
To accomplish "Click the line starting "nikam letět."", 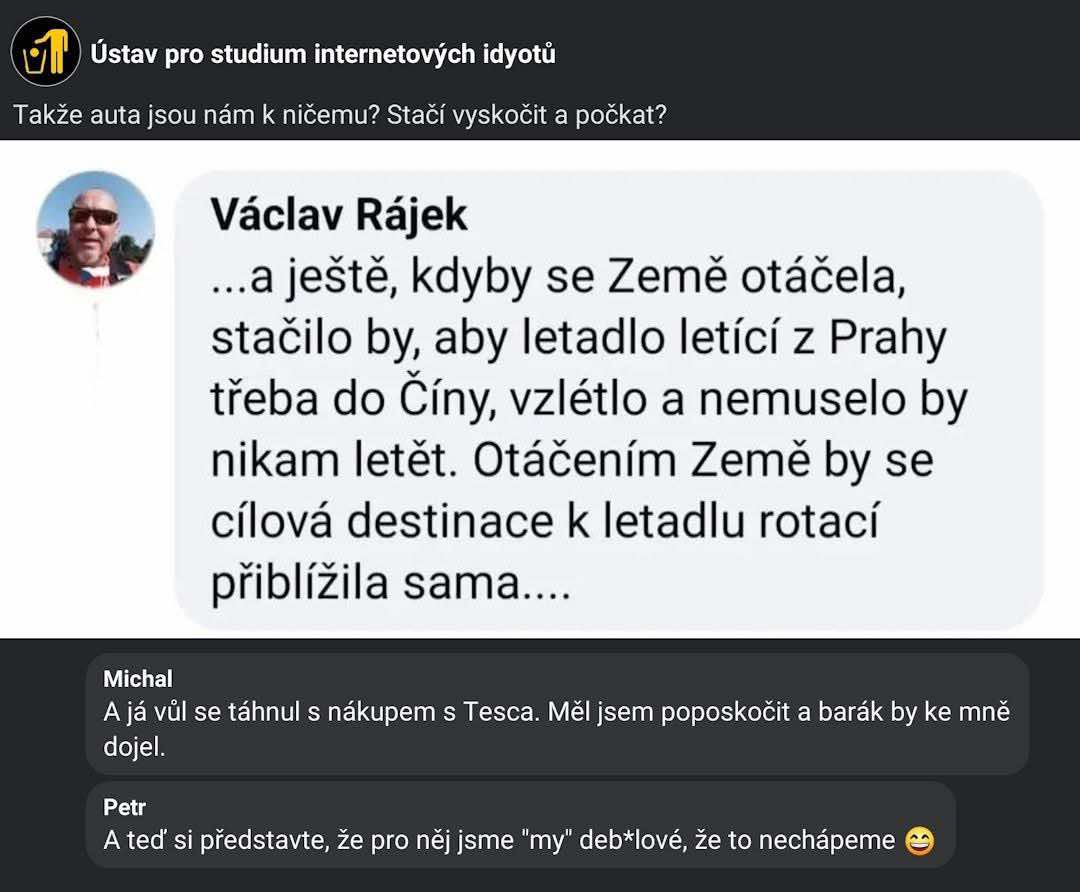I will (572, 462).
